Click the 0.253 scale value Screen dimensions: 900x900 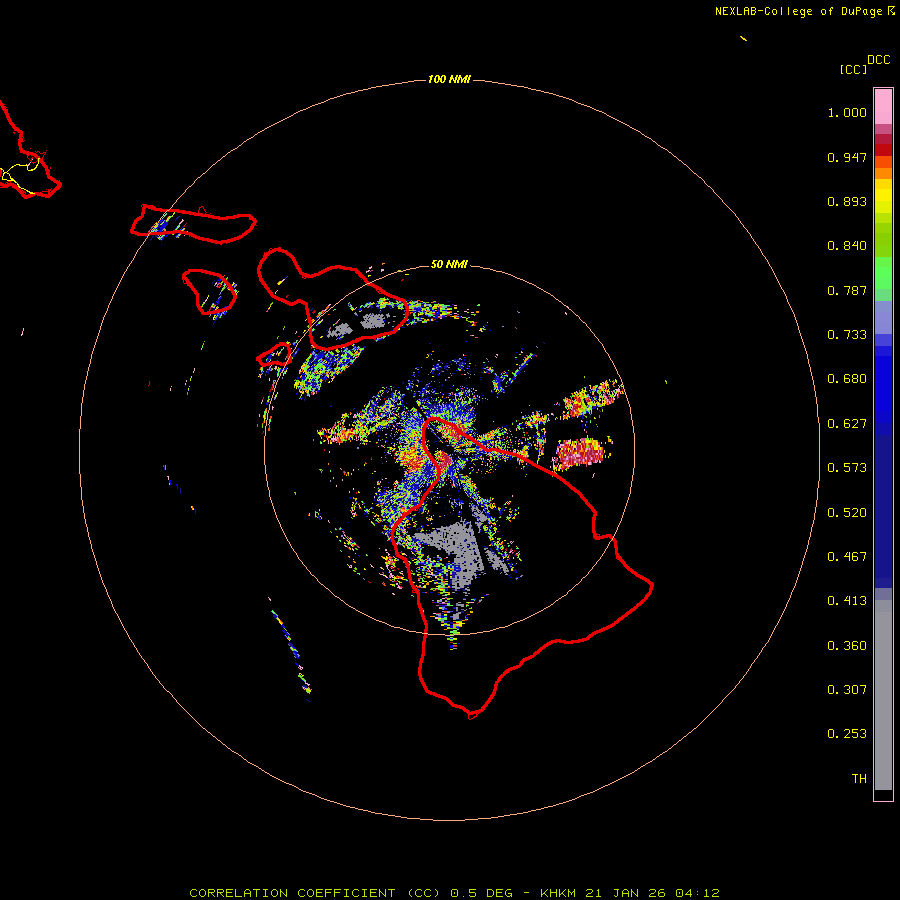tap(847, 734)
